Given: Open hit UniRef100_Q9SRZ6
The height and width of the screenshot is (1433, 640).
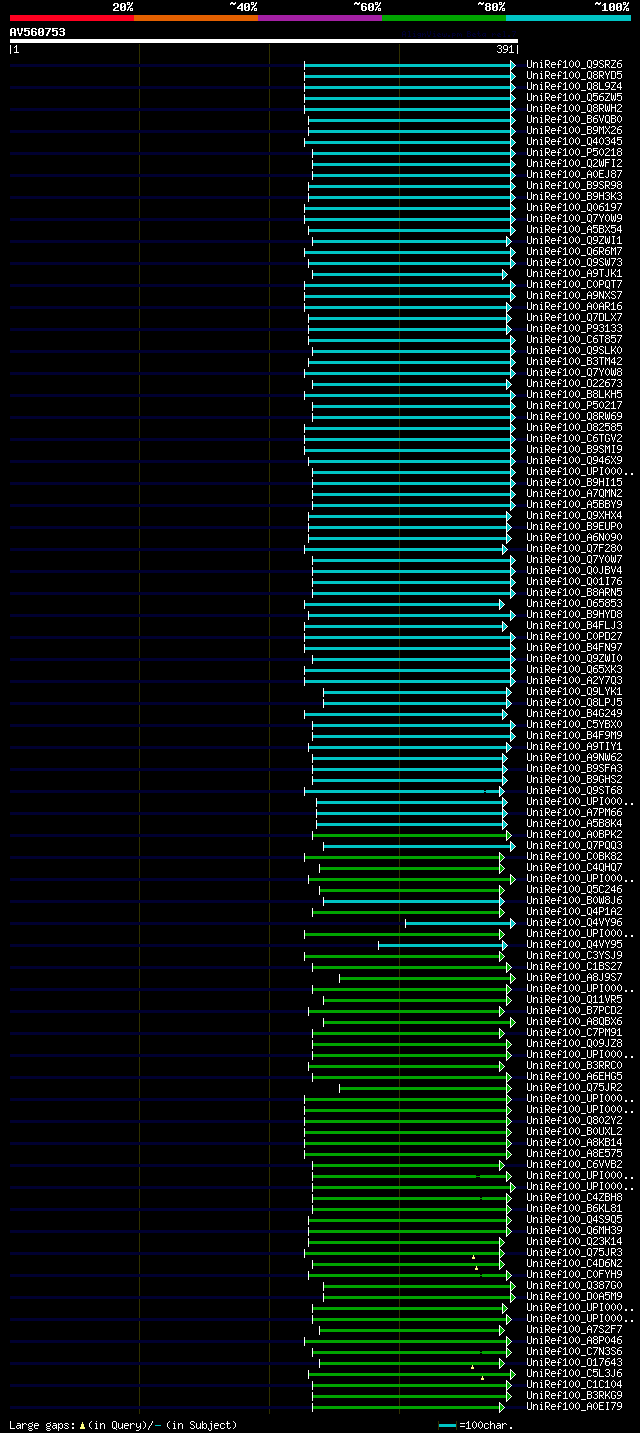Looking at the screenshot, I should point(575,64).
